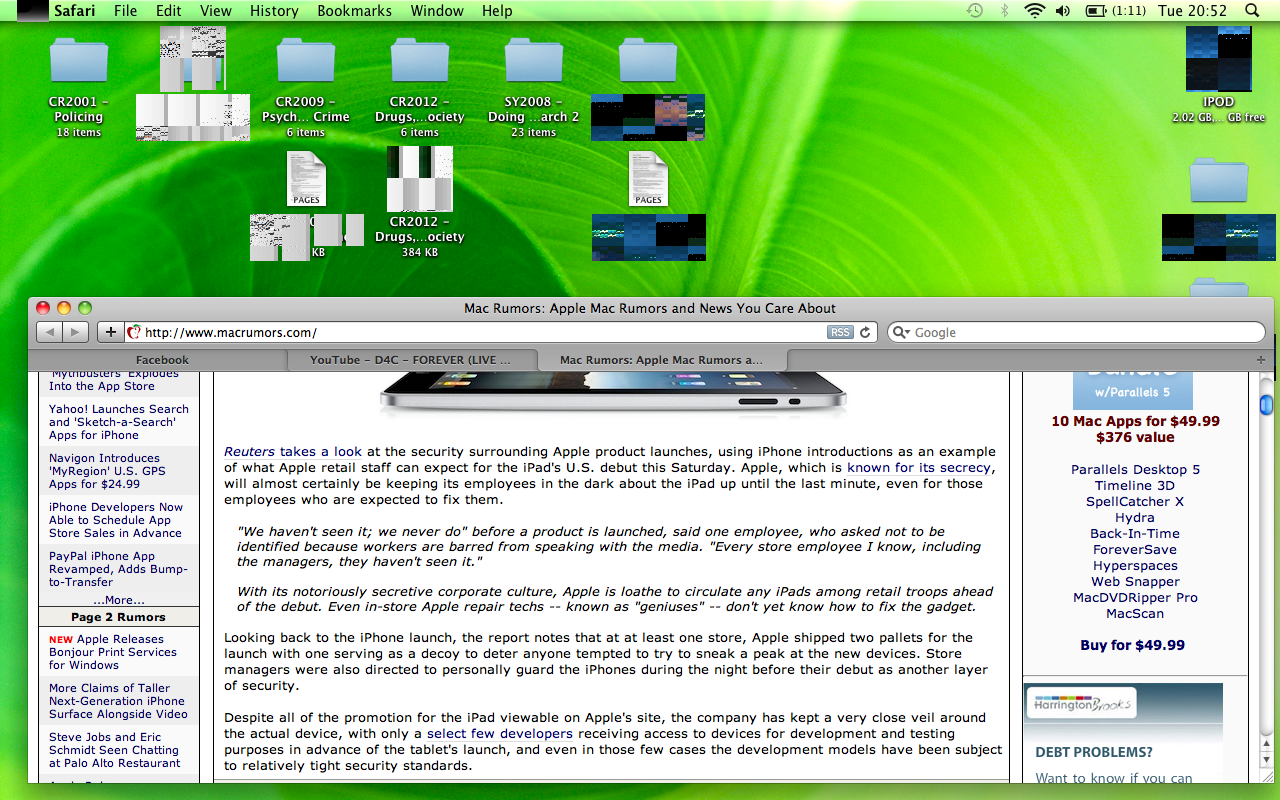Viewport: 1280px width, 800px height.
Task: Click the RSS badge in address bar
Action: click(x=840, y=333)
